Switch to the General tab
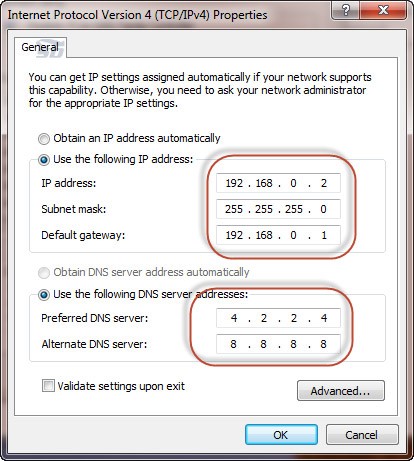The width and height of the screenshot is (414, 461). 40,47
